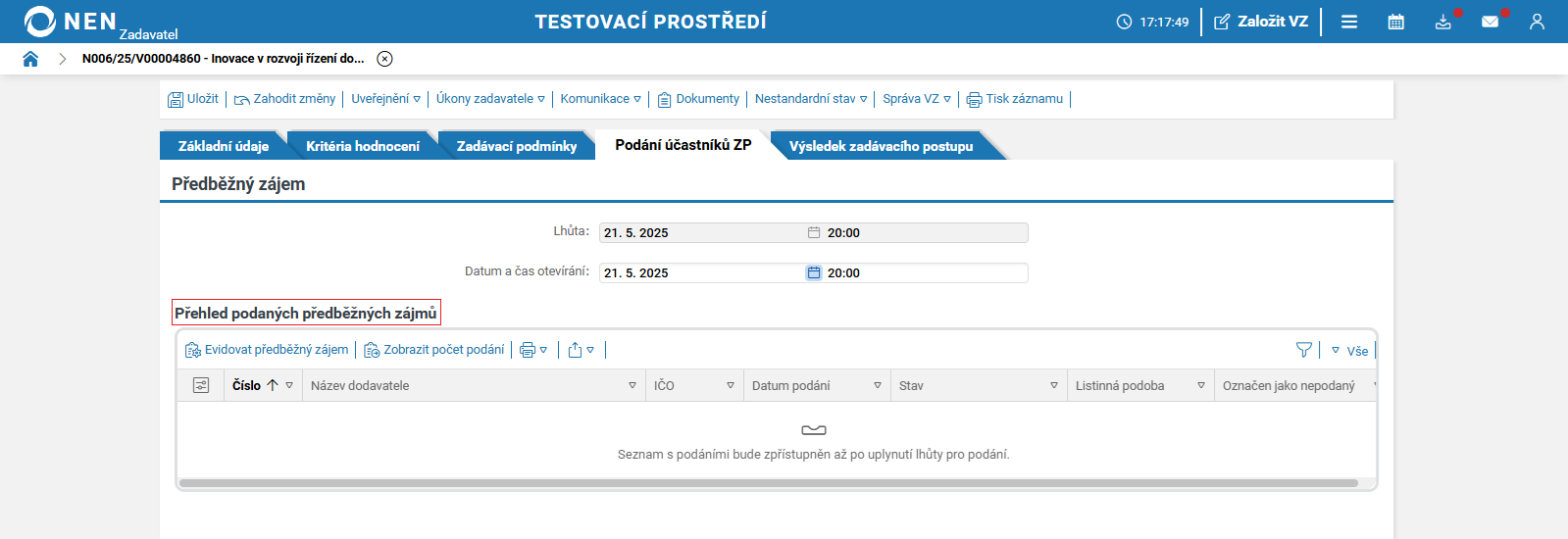Screen dimensions: 1568x539
Task: Open calendar picker for Lhůta
Action: [814, 233]
